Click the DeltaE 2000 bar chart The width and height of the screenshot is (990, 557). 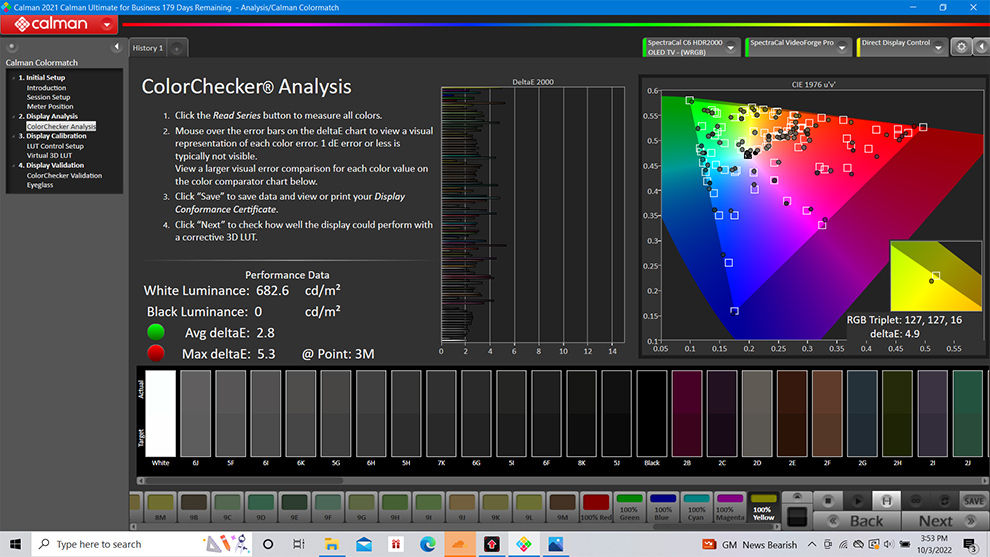(x=532, y=215)
